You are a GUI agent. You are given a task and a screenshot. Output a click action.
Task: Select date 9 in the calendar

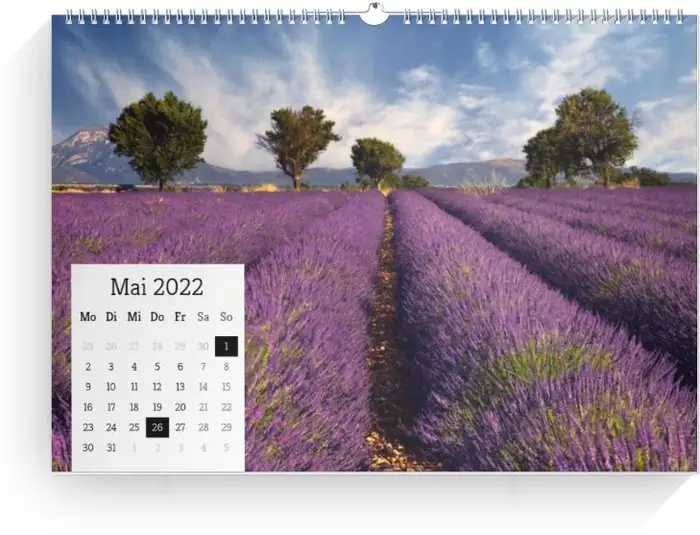pyautogui.click(x=88, y=387)
